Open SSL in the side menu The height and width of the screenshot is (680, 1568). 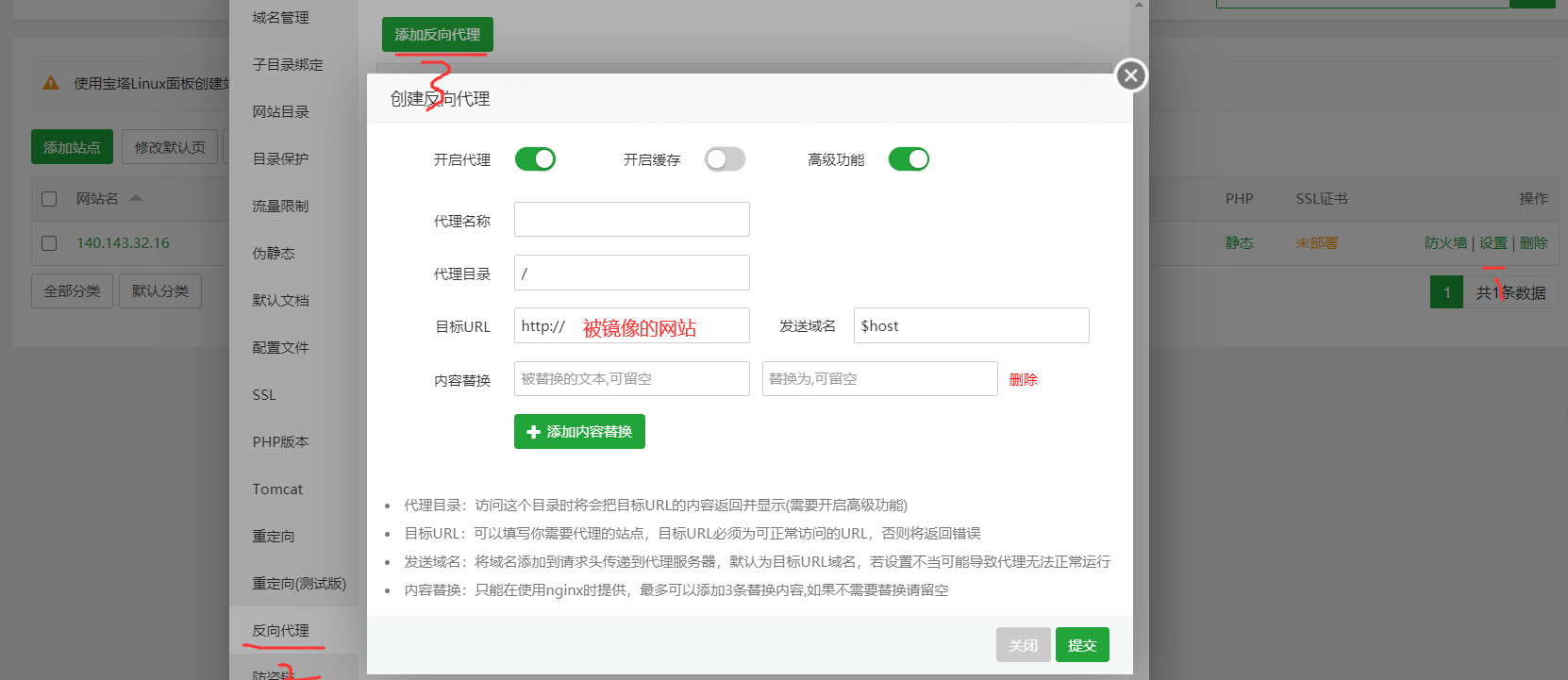click(x=264, y=395)
